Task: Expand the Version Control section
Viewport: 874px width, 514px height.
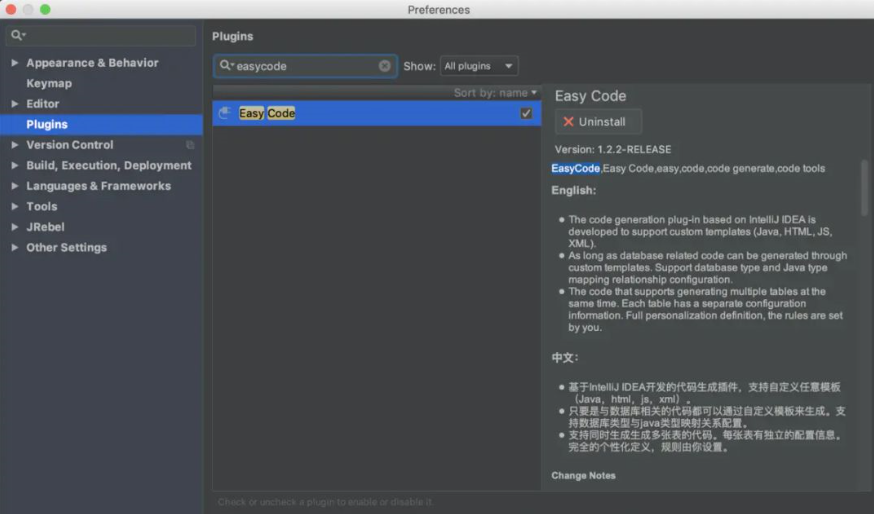Action: (x=15, y=145)
